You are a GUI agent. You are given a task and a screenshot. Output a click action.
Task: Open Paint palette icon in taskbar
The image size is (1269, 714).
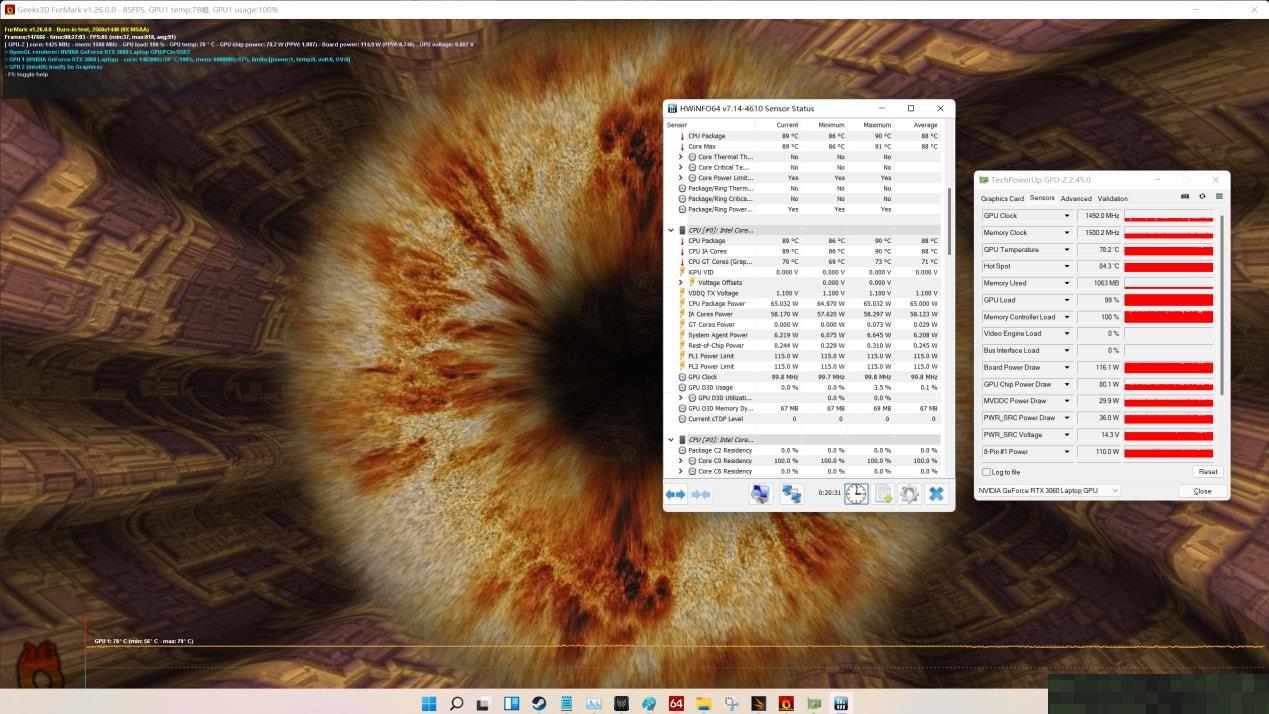(x=649, y=703)
